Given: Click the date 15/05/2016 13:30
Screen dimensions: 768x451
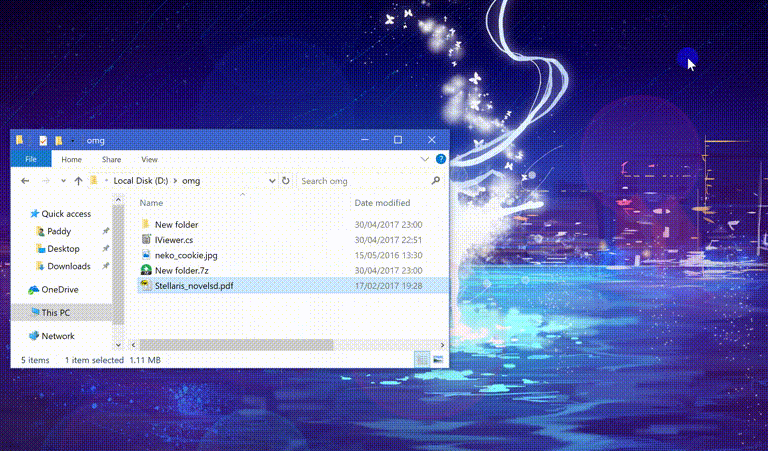Looking at the screenshot, I should click(388, 255).
